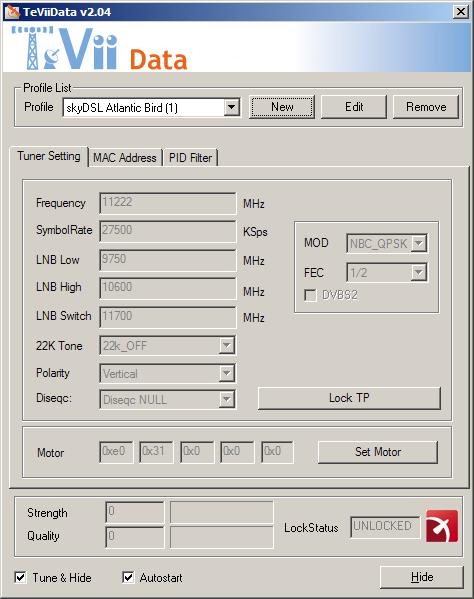Click the LNB Switch input field
The height and width of the screenshot is (599, 474).
[x=168, y=317]
